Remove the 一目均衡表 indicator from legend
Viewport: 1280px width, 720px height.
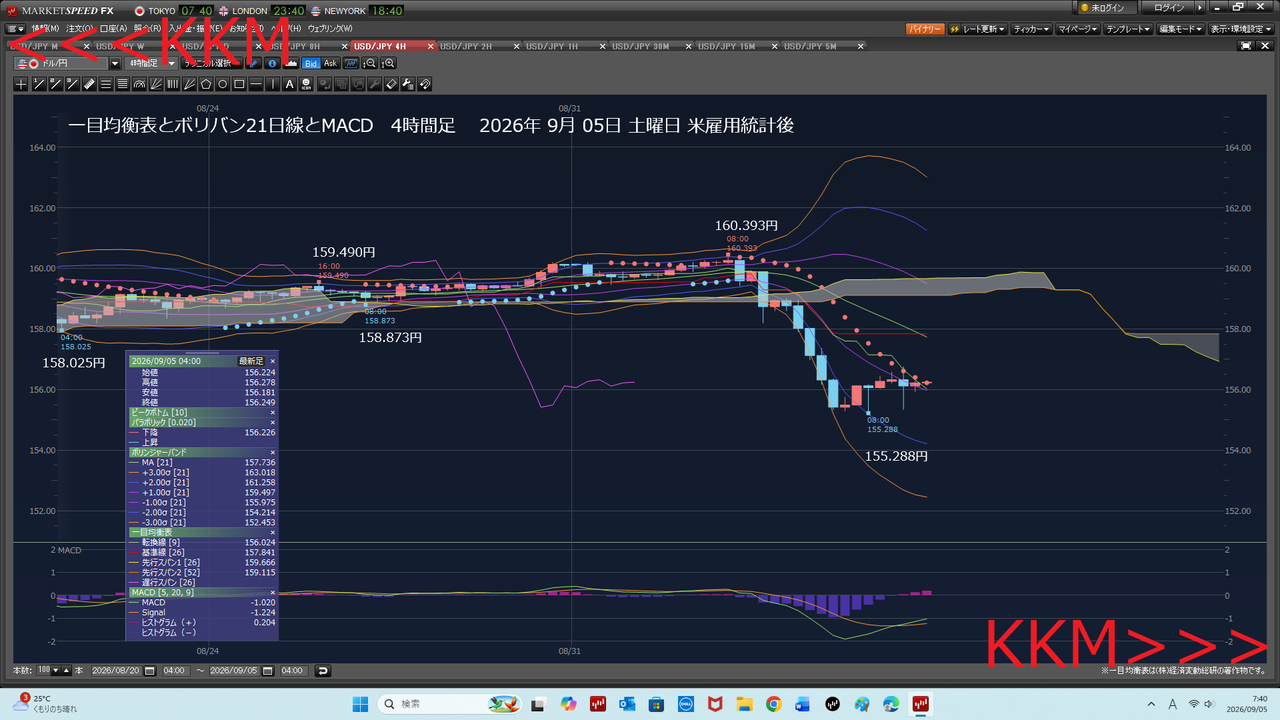point(272,532)
